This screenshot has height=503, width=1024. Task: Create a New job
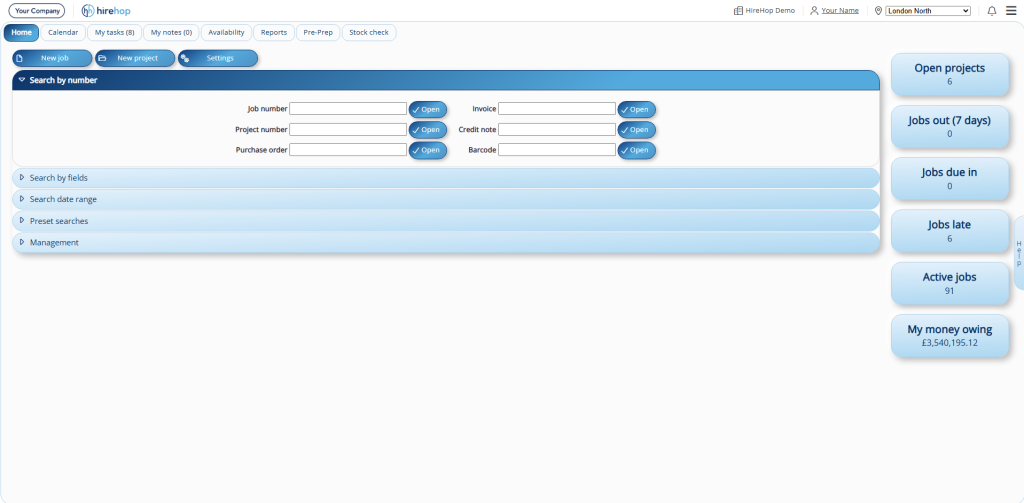[52, 58]
